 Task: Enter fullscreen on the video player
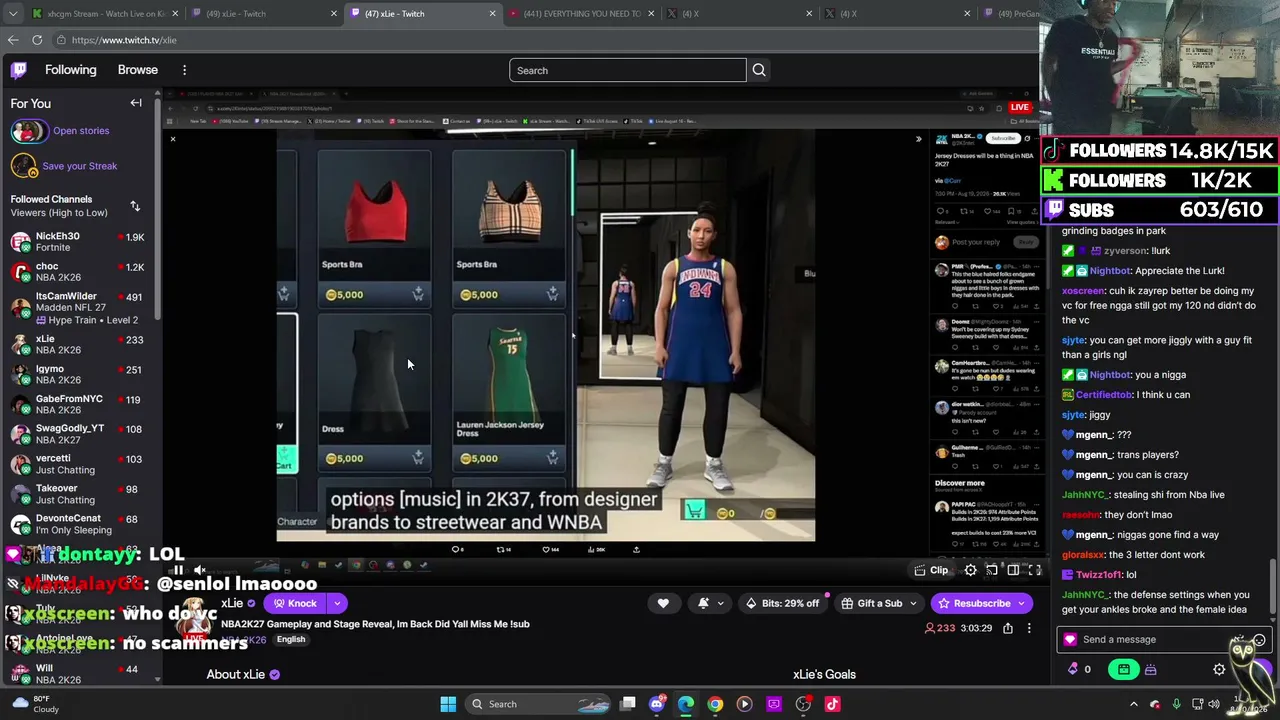(1035, 570)
